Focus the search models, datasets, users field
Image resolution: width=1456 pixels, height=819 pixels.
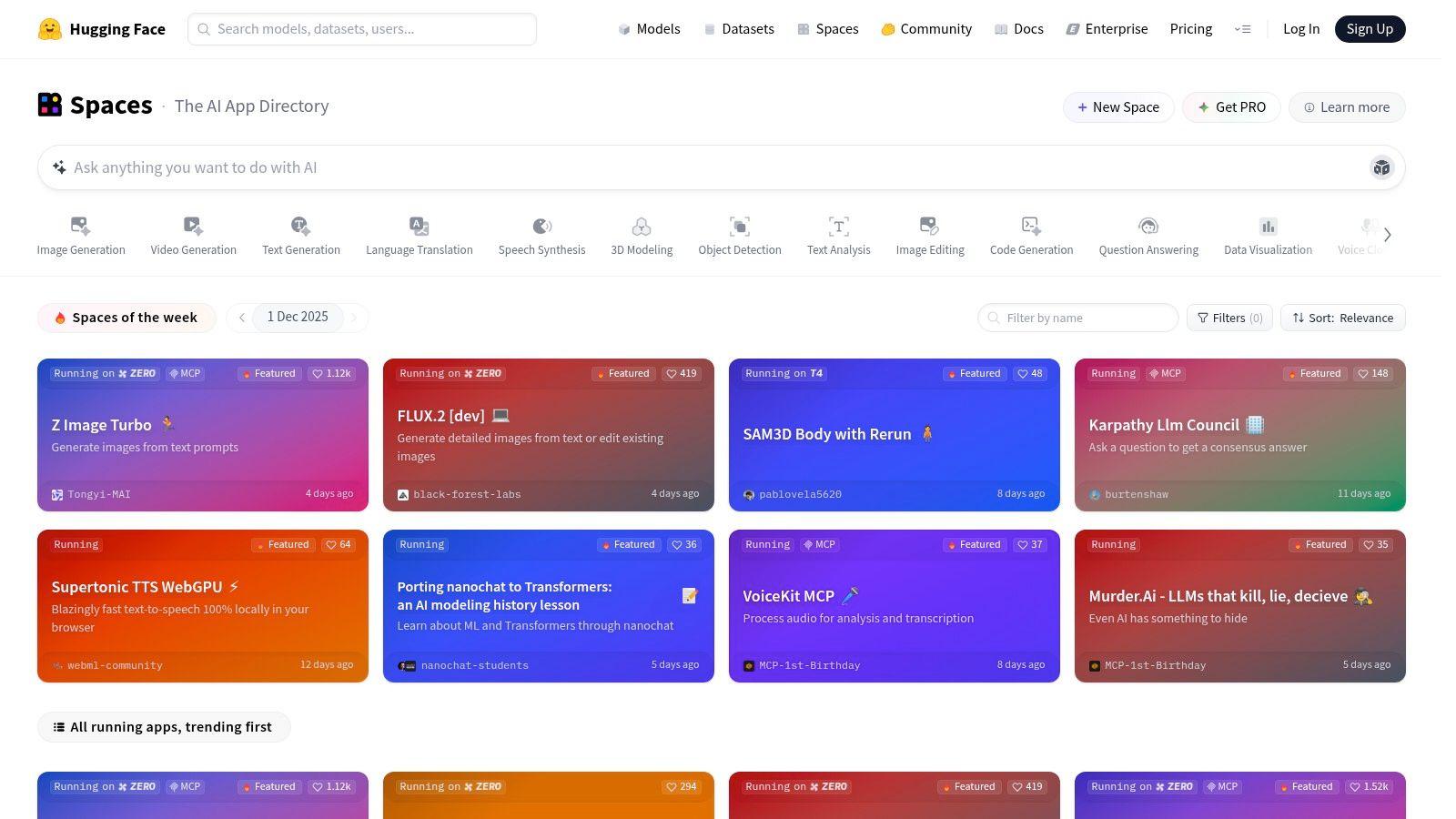click(x=362, y=29)
